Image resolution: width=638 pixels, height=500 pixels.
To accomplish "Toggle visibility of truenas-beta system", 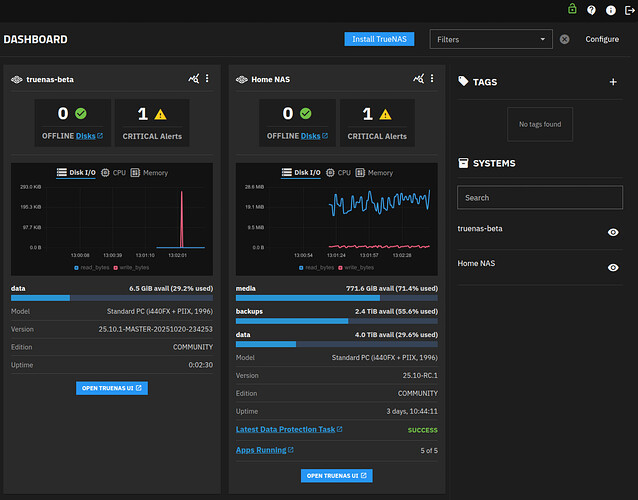I will (x=613, y=232).
